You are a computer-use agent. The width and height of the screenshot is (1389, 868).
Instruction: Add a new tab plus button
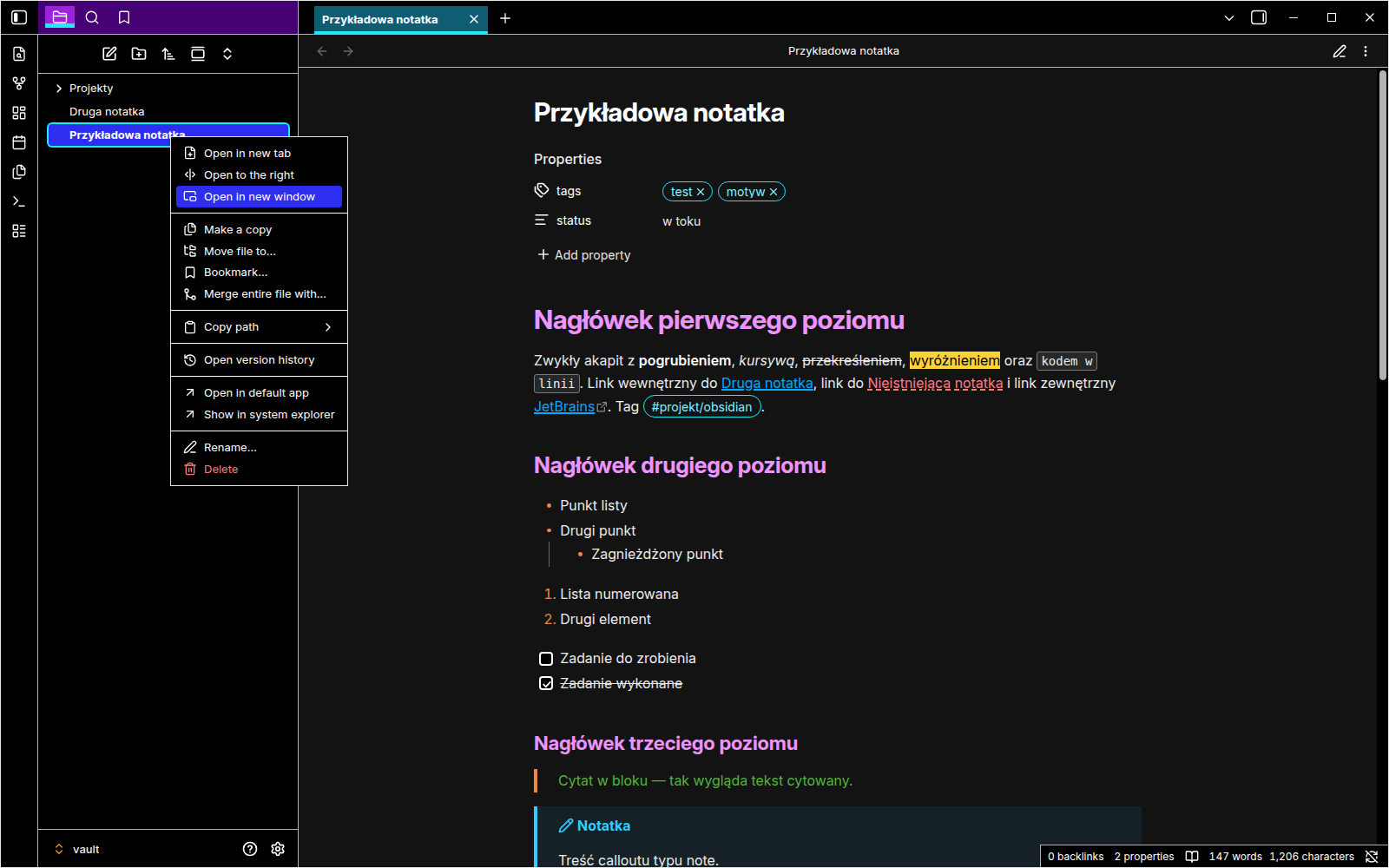505,18
